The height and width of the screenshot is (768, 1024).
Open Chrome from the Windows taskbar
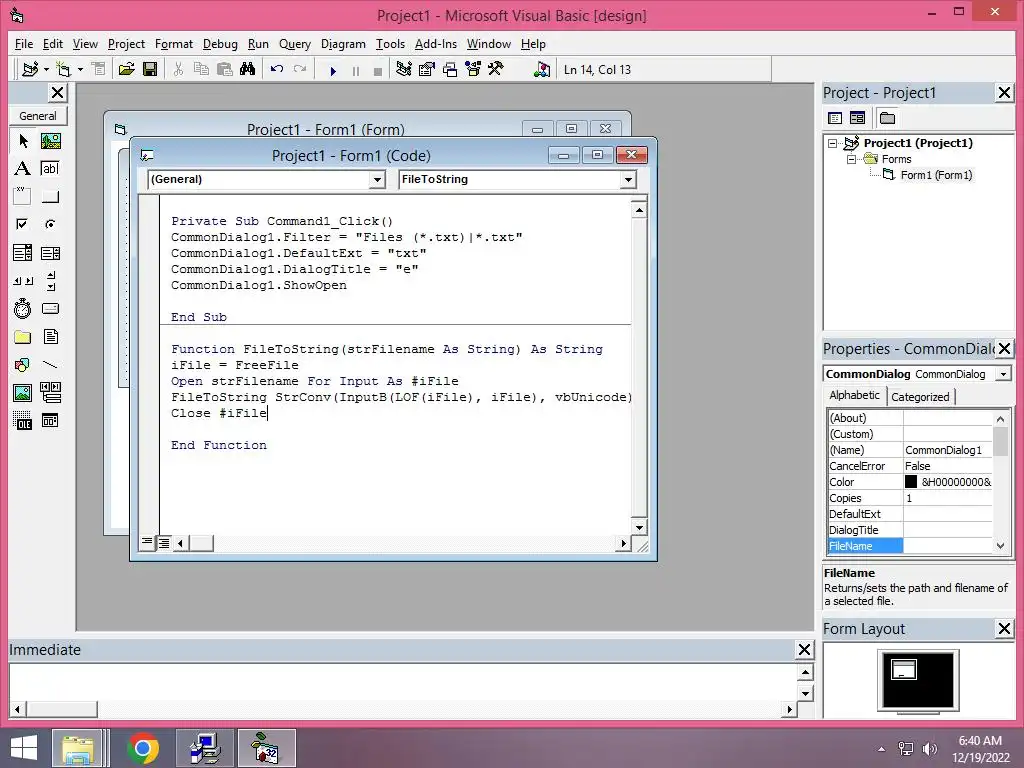click(143, 748)
